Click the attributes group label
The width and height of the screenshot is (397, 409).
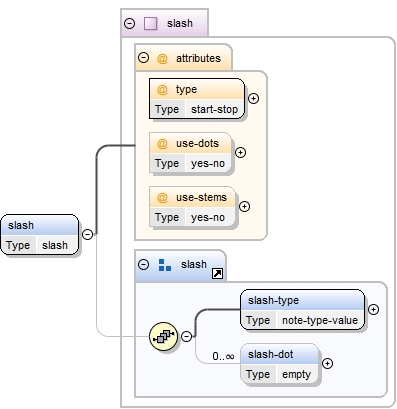[198, 58]
